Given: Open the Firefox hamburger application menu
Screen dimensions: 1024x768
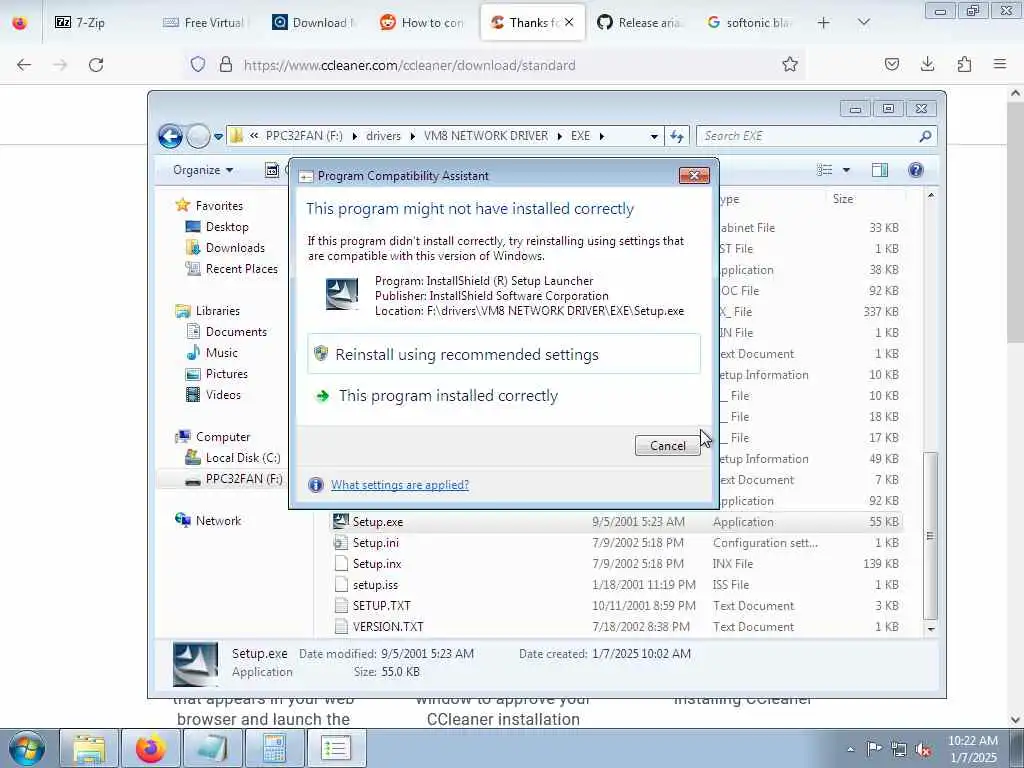Looking at the screenshot, I should point(1000,64).
